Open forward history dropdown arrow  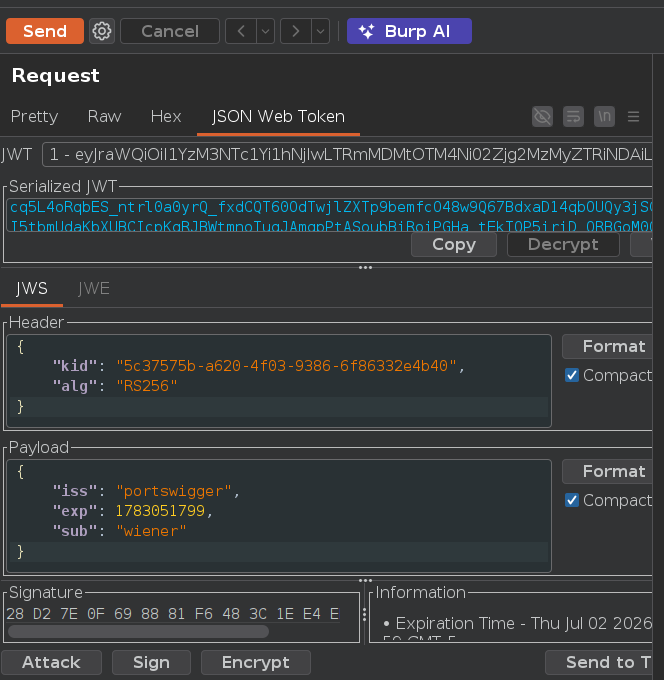coord(321,31)
